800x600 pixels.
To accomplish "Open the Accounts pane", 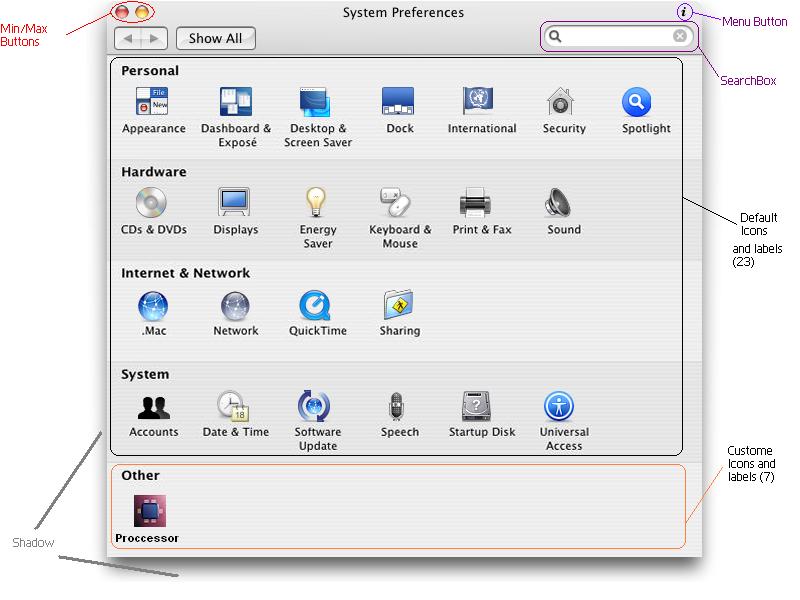I will pos(153,414).
